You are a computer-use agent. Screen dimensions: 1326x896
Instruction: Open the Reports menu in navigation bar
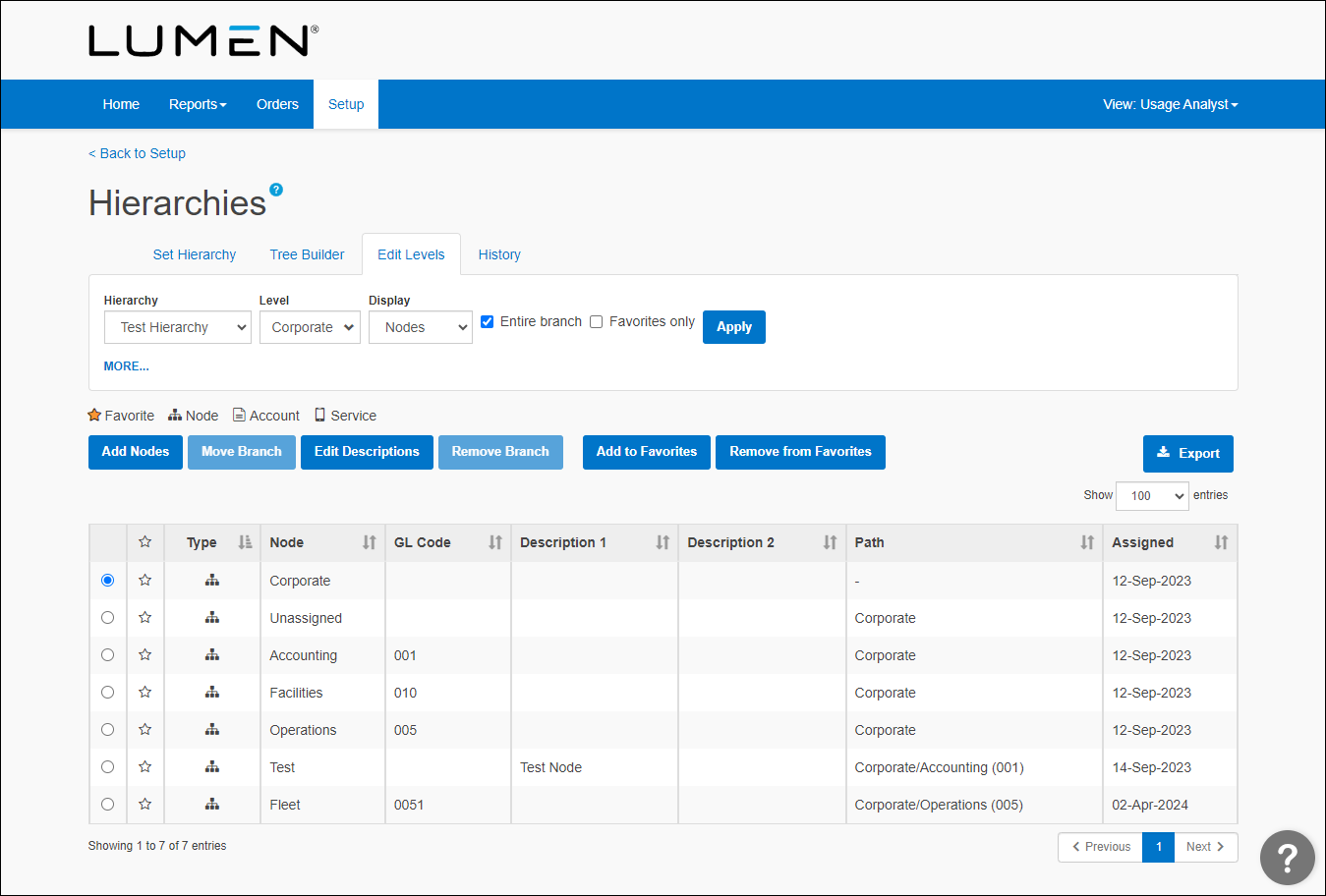[x=198, y=104]
